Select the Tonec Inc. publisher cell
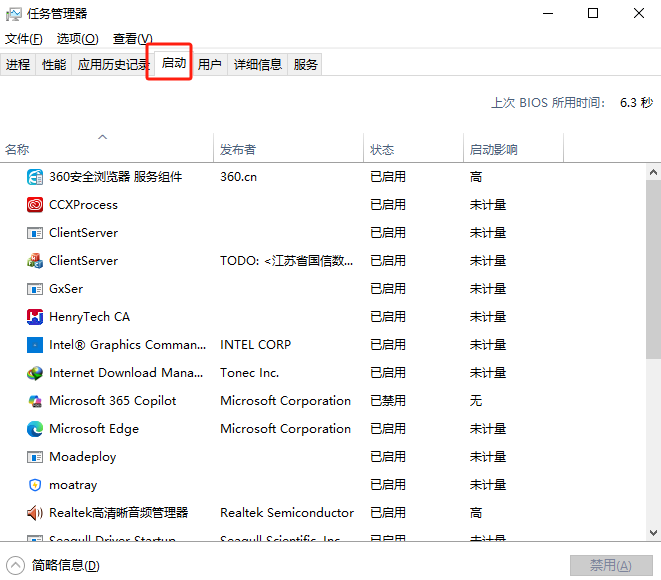 click(249, 373)
